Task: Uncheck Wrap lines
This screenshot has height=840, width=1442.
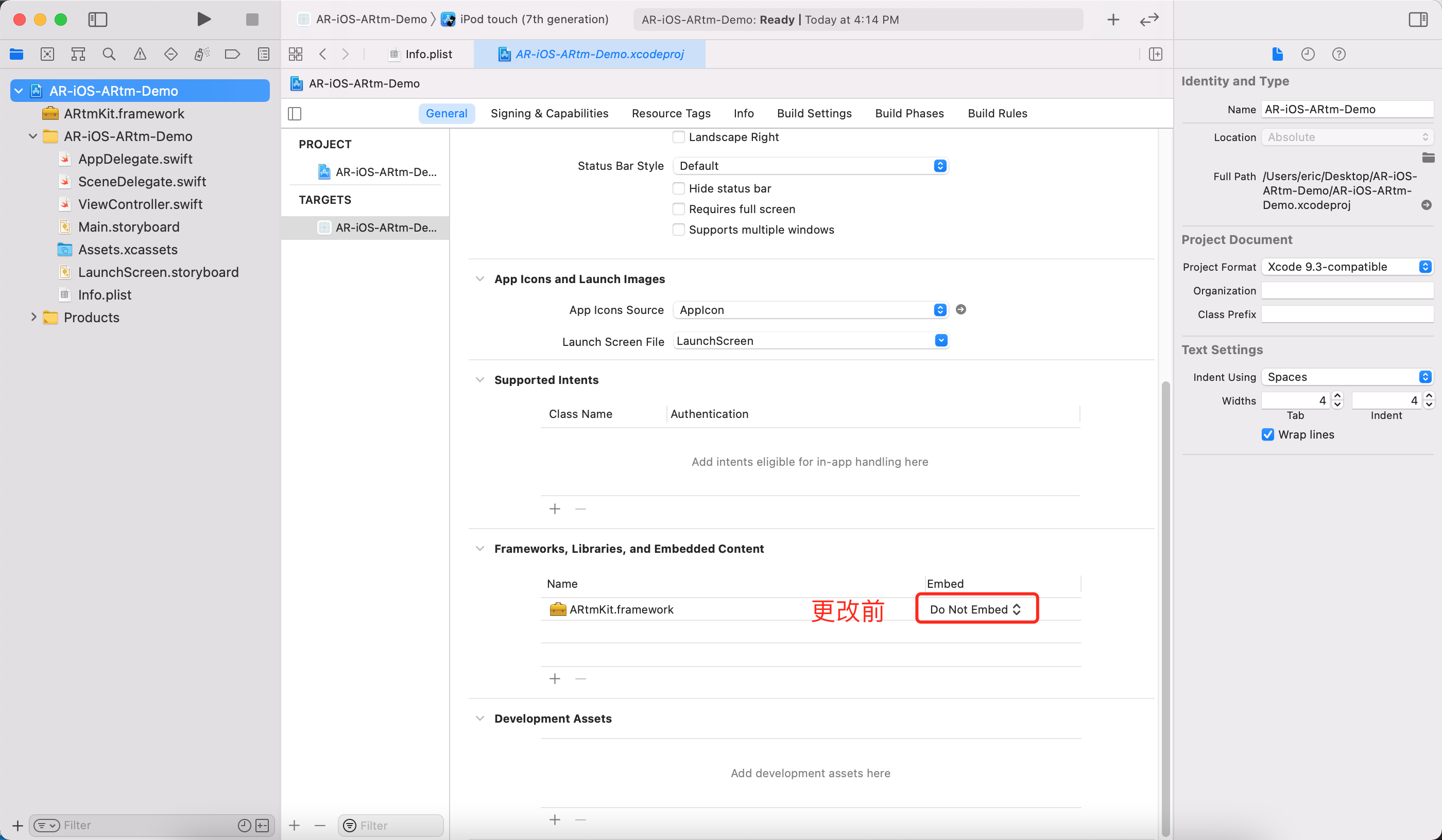Action: point(1268,434)
